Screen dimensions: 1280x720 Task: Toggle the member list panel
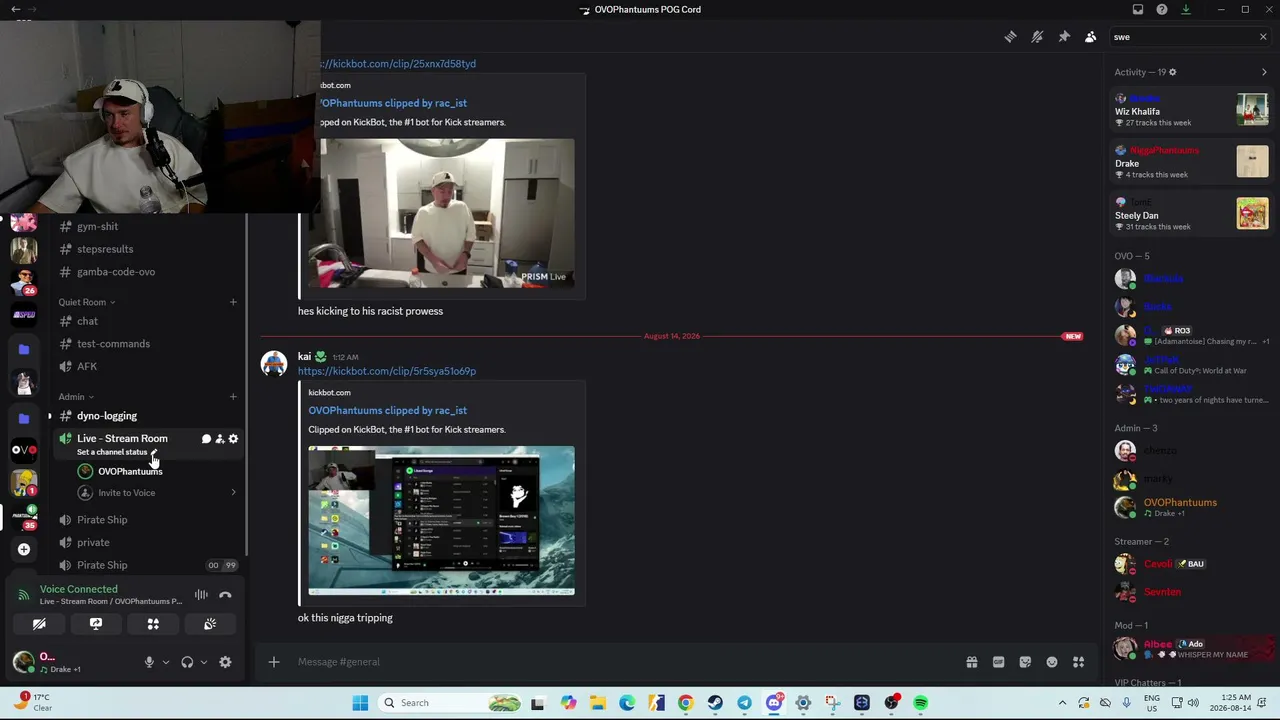pyautogui.click(x=1090, y=37)
